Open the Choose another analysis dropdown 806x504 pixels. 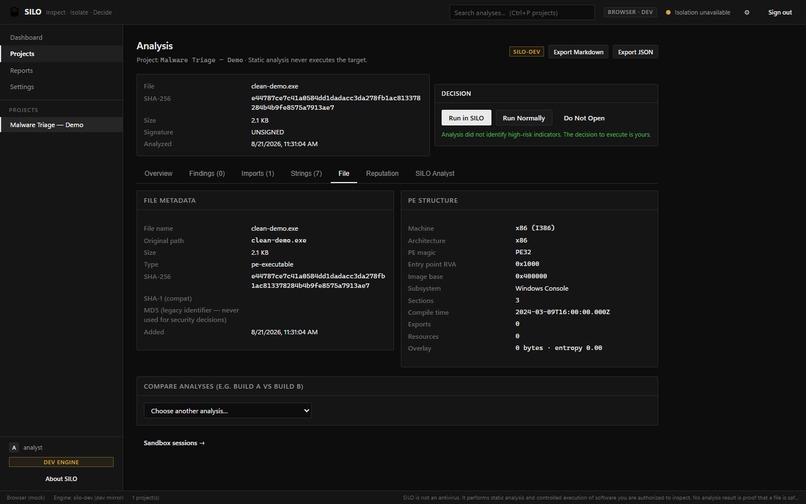(228, 410)
